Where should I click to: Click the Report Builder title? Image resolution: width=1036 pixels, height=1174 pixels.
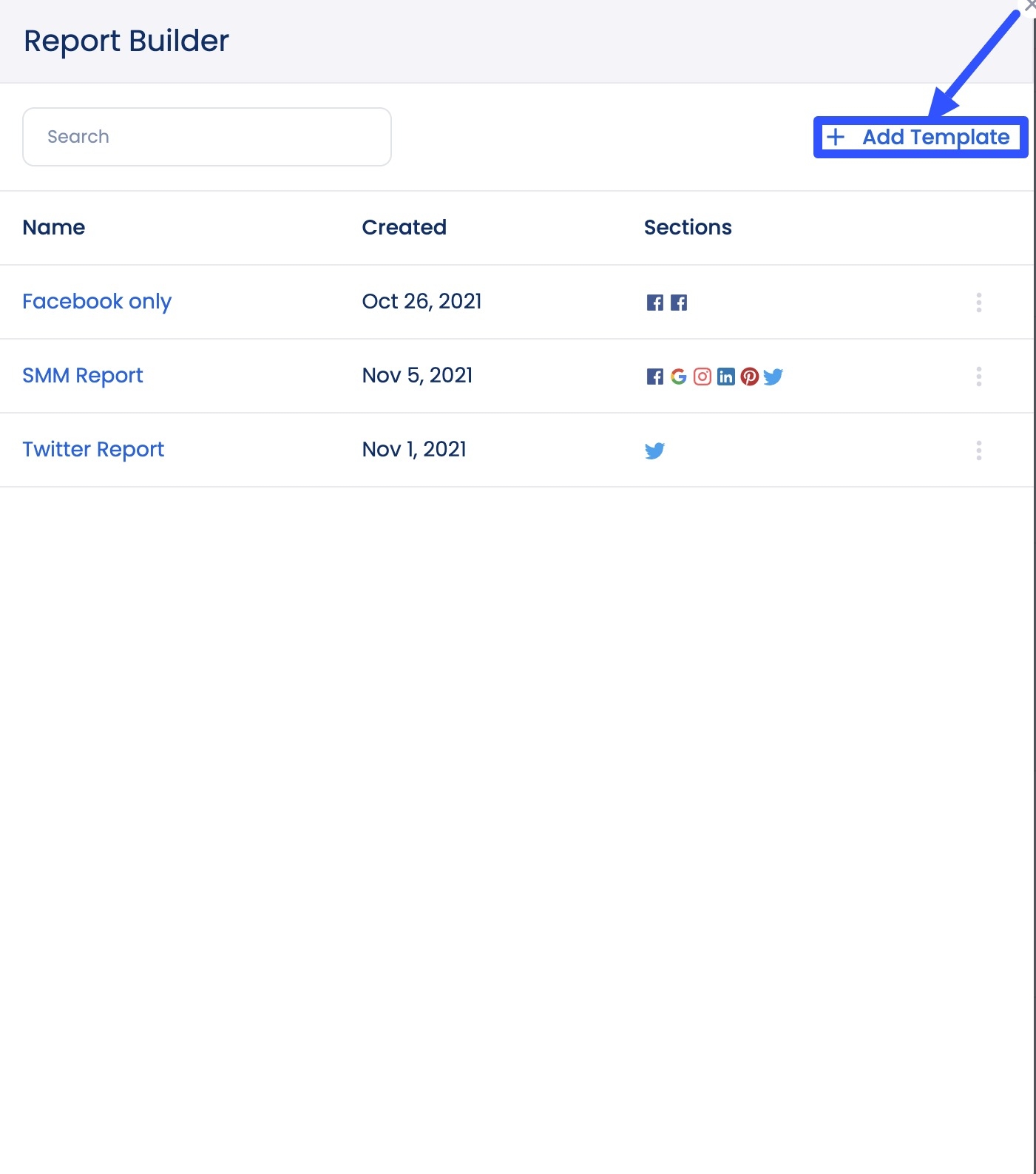tap(126, 41)
